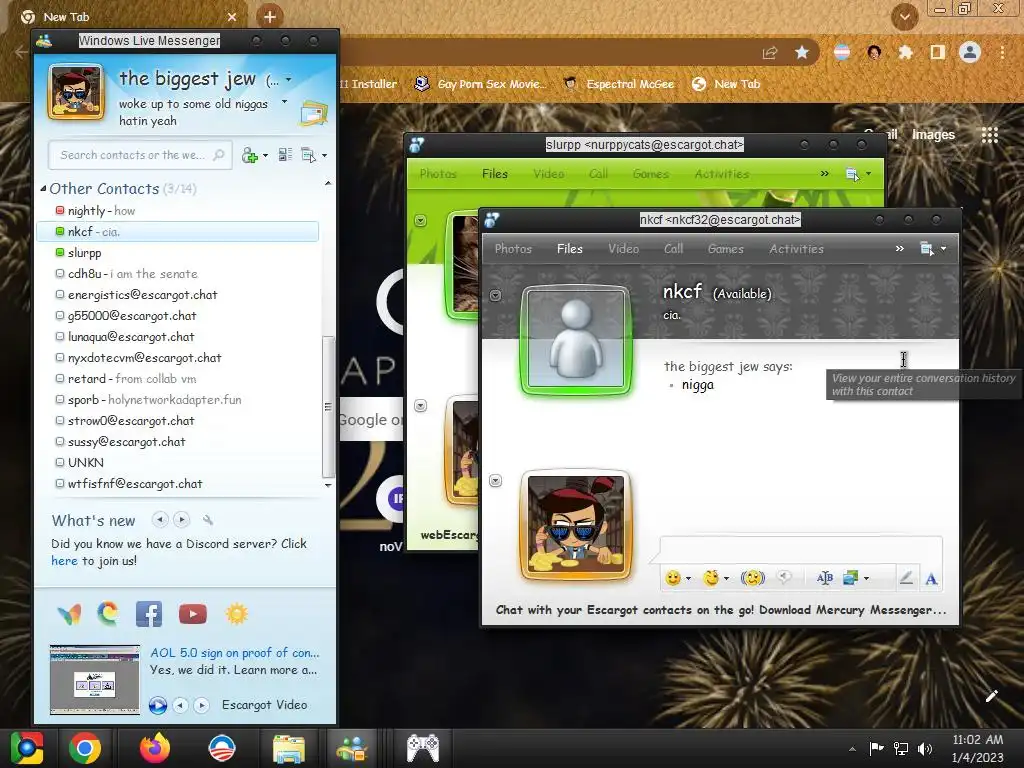Click the MSN butterfly icon in bottom bar
Screen dimensions: 1024x768
(x=69, y=614)
